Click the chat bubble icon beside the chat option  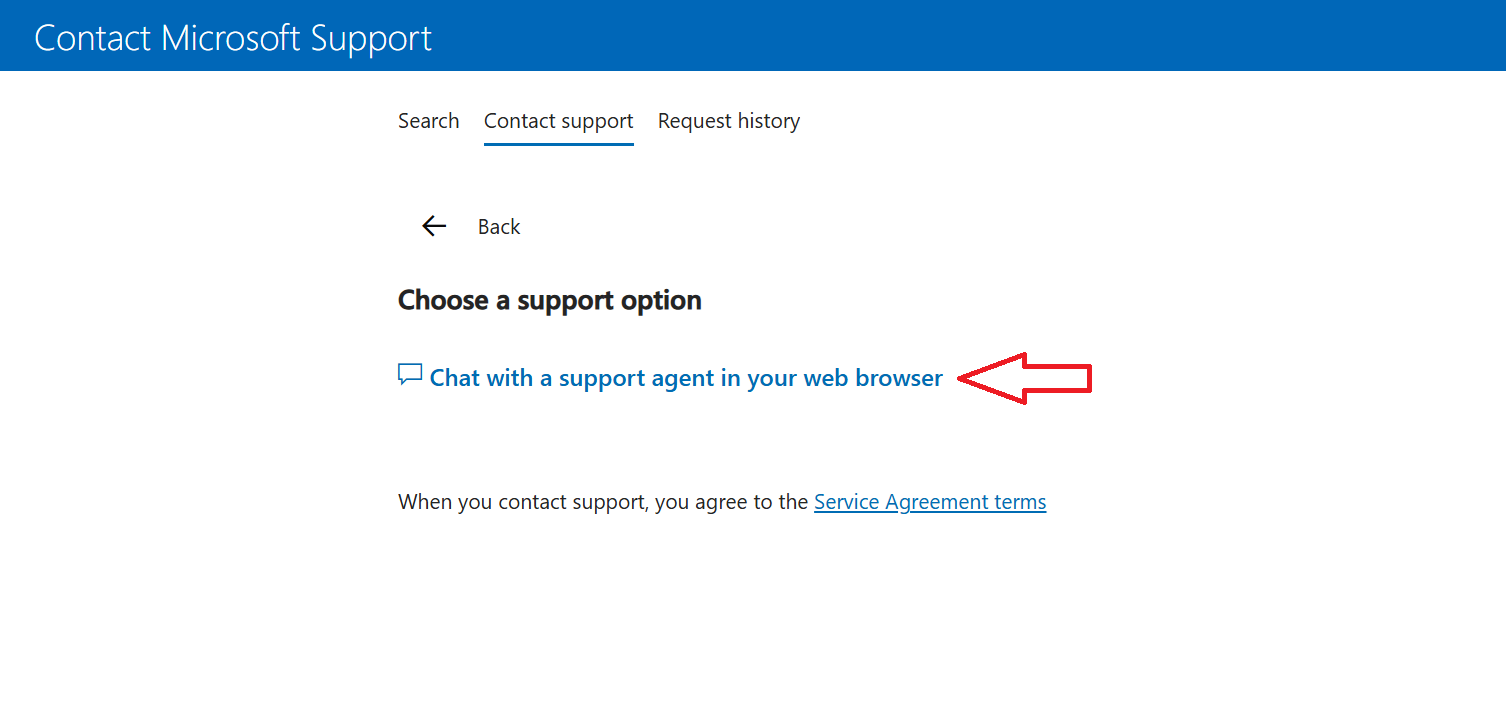pyautogui.click(x=409, y=374)
